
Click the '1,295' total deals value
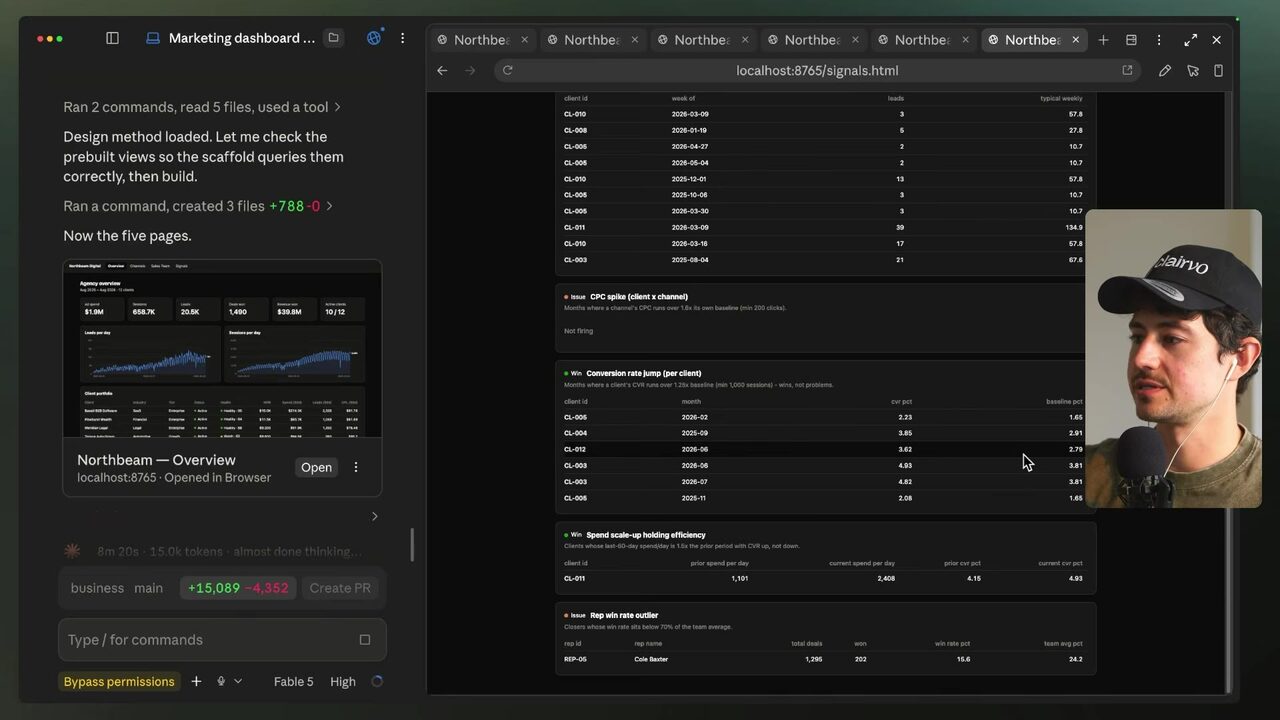coord(813,659)
